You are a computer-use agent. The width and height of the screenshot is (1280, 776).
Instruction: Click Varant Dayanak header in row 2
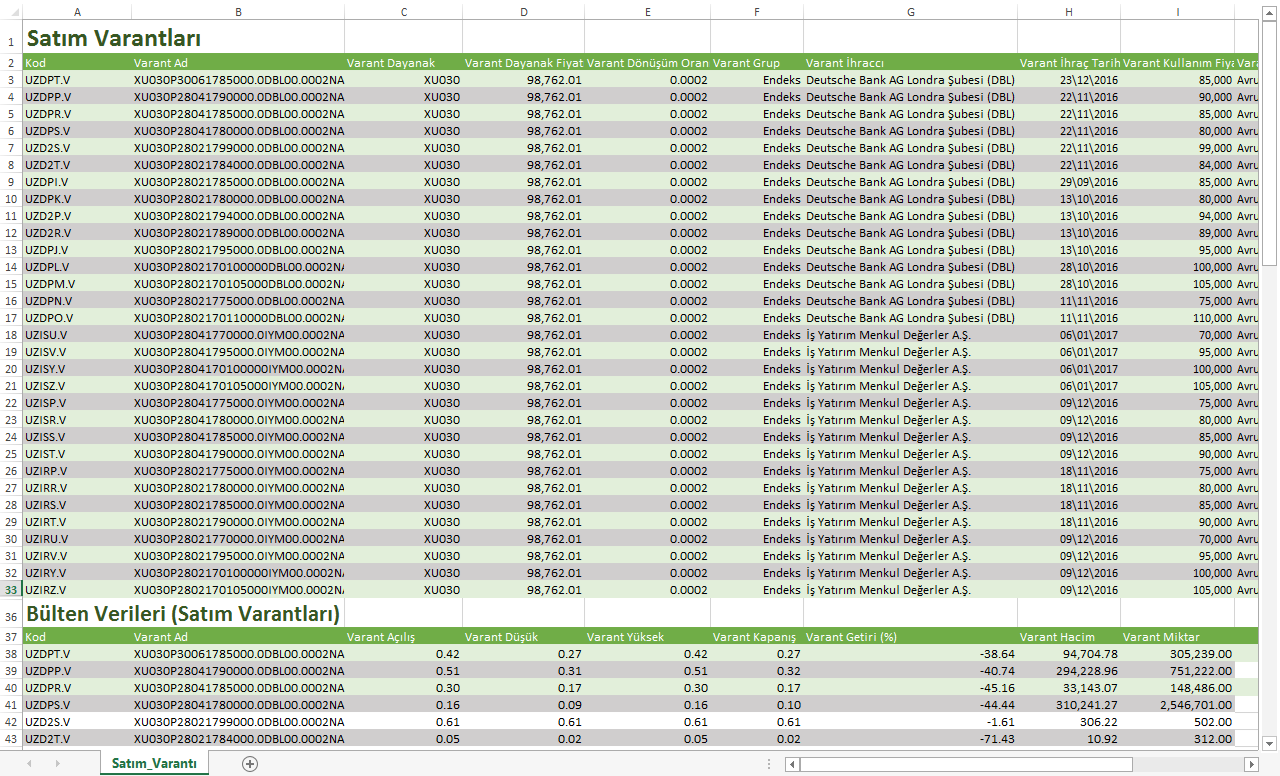(403, 62)
